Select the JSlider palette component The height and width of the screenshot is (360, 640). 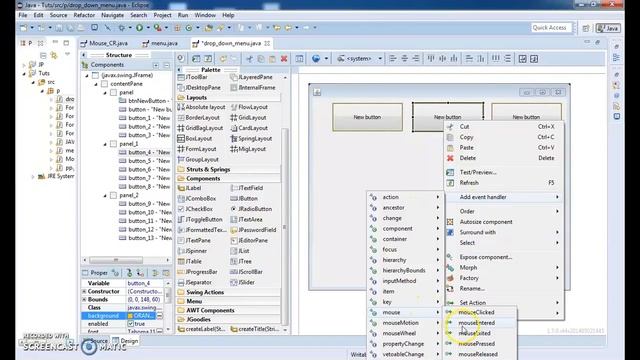(243, 282)
